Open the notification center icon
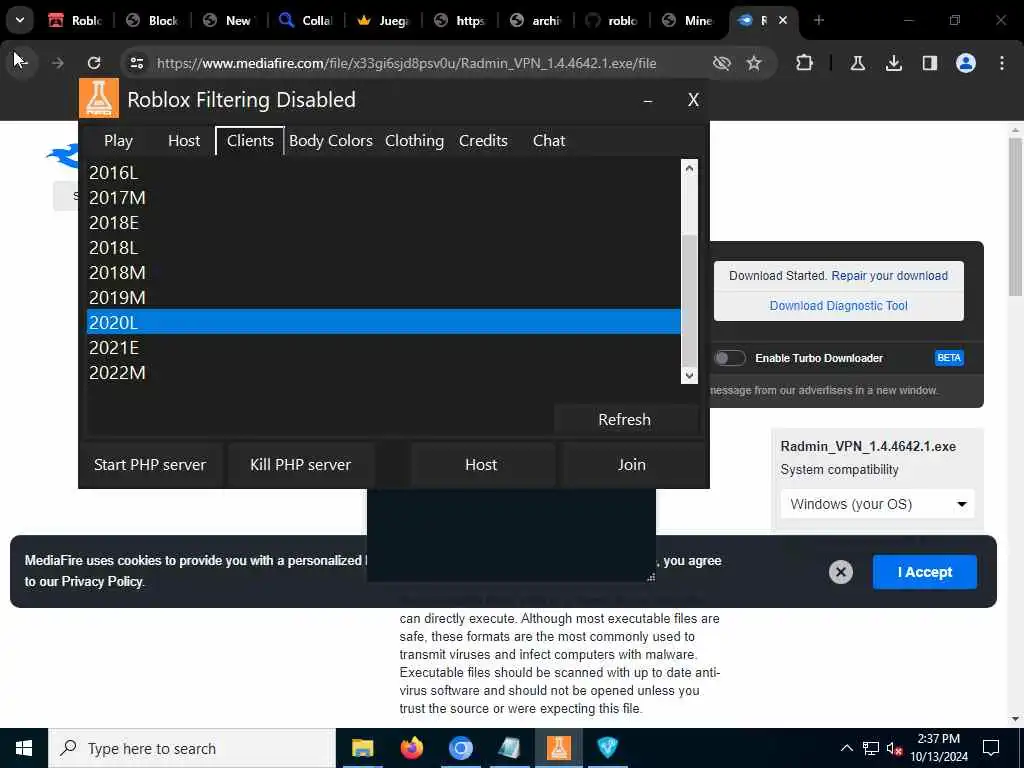Viewport: 1024px width, 768px height. [991, 748]
